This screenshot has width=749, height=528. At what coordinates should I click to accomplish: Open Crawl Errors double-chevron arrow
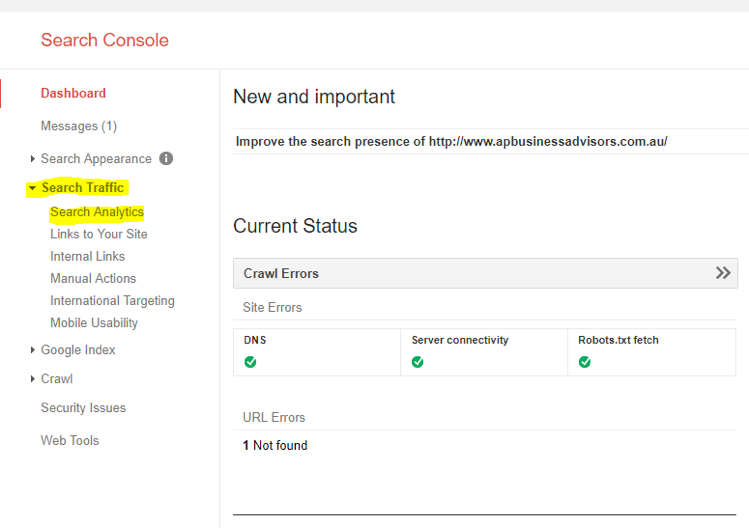pos(723,273)
